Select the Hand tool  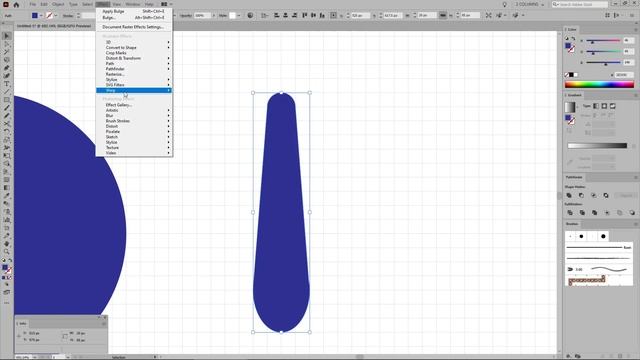7,244
